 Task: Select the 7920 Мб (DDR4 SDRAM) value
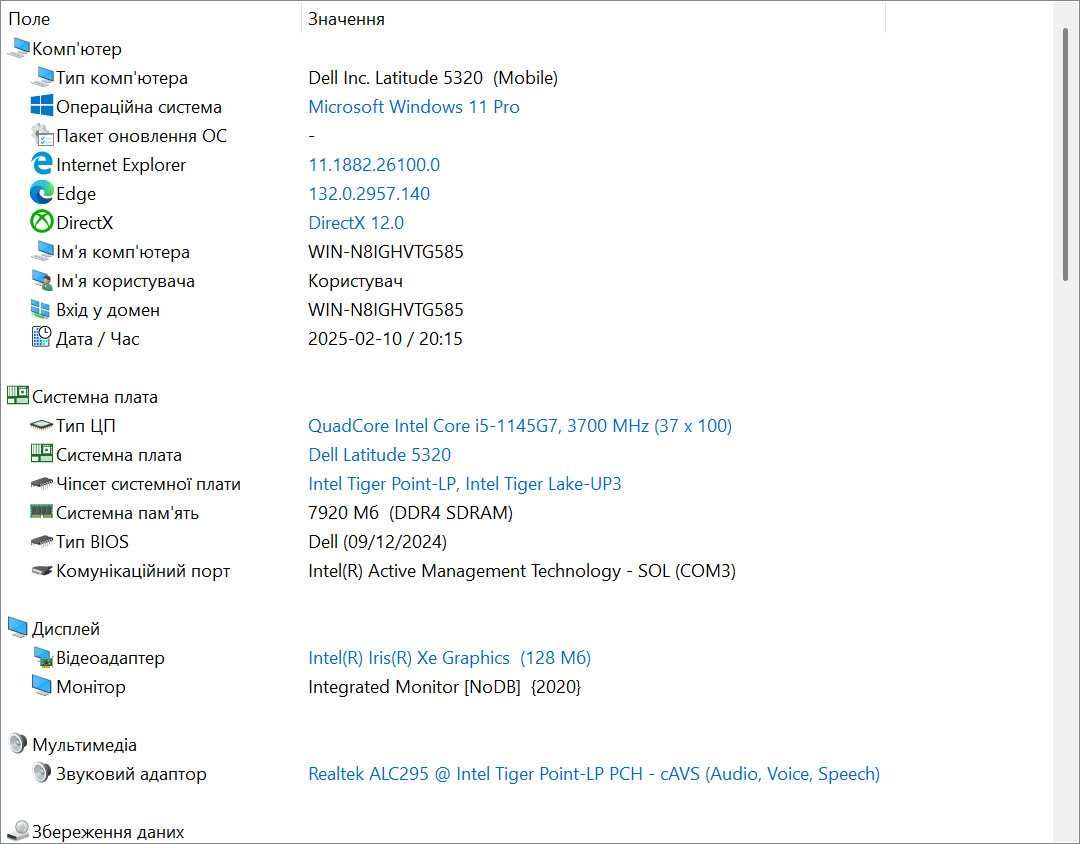click(411, 513)
